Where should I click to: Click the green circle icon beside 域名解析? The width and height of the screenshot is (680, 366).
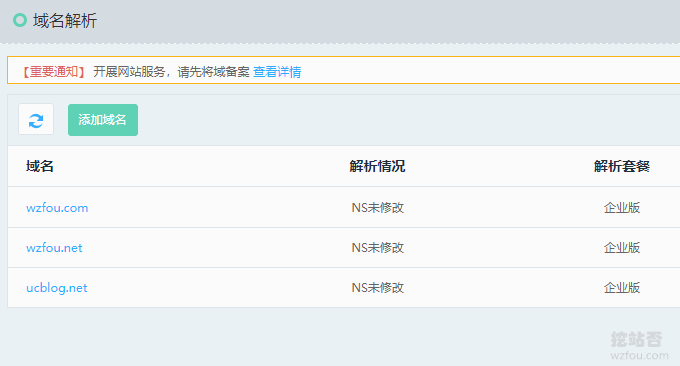click(x=20, y=20)
